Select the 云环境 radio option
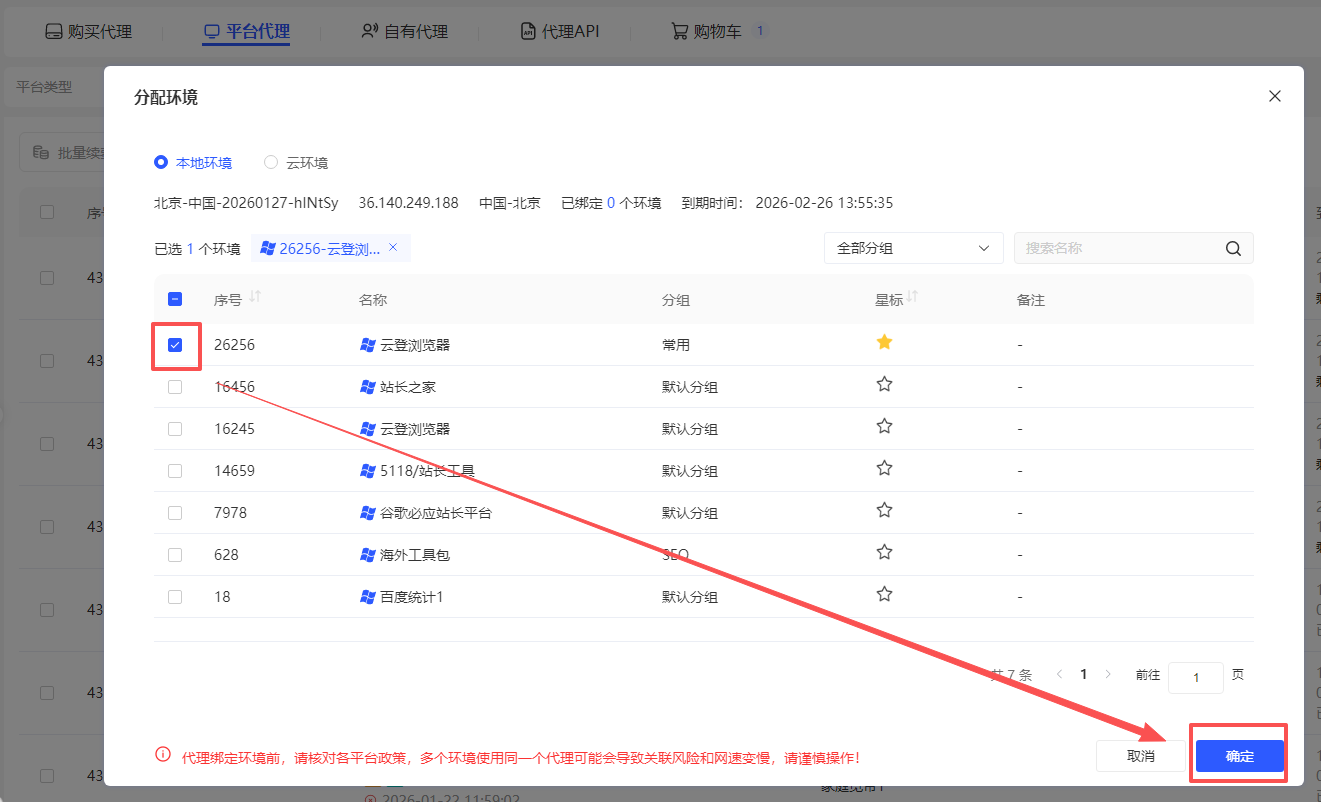 (270, 162)
